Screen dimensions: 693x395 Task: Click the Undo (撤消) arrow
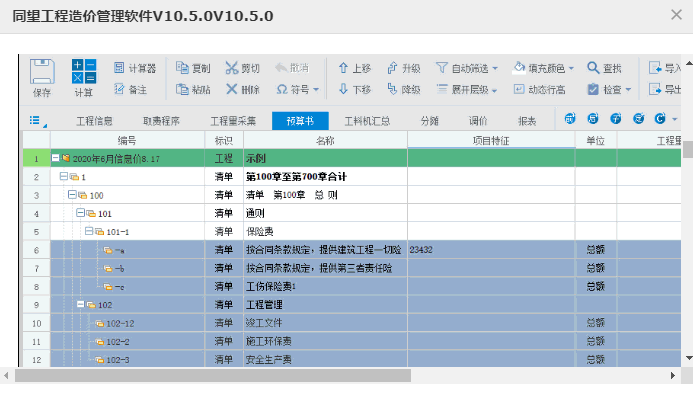[x=292, y=68]
